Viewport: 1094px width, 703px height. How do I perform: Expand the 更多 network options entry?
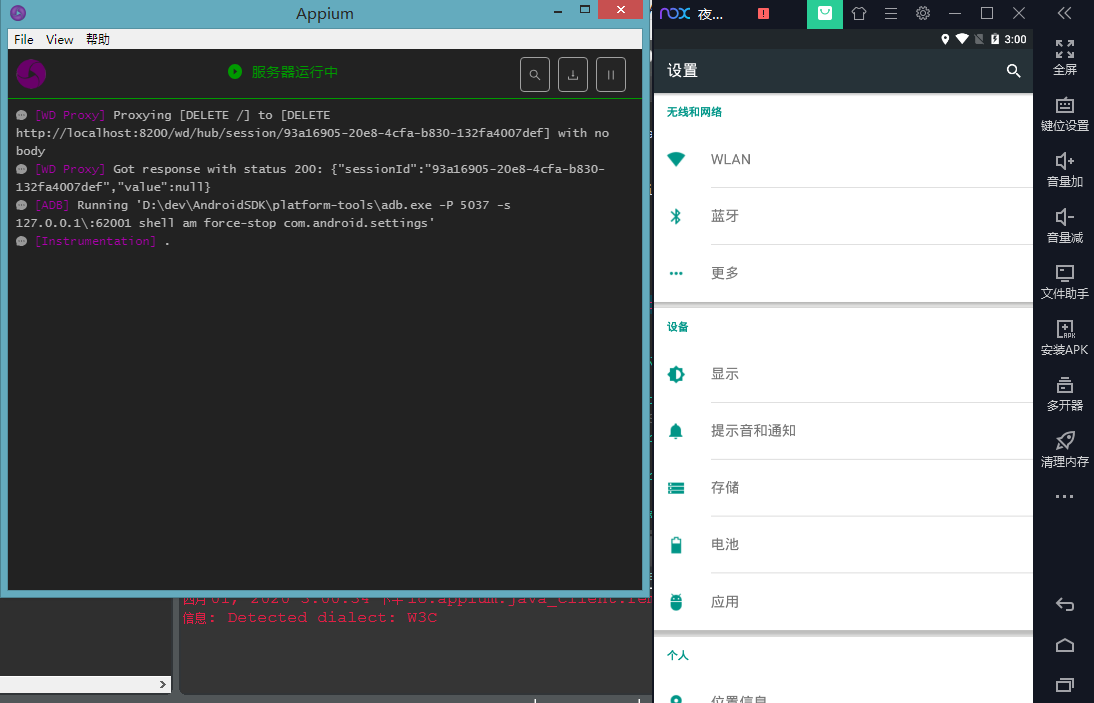(x=725, y=273)
